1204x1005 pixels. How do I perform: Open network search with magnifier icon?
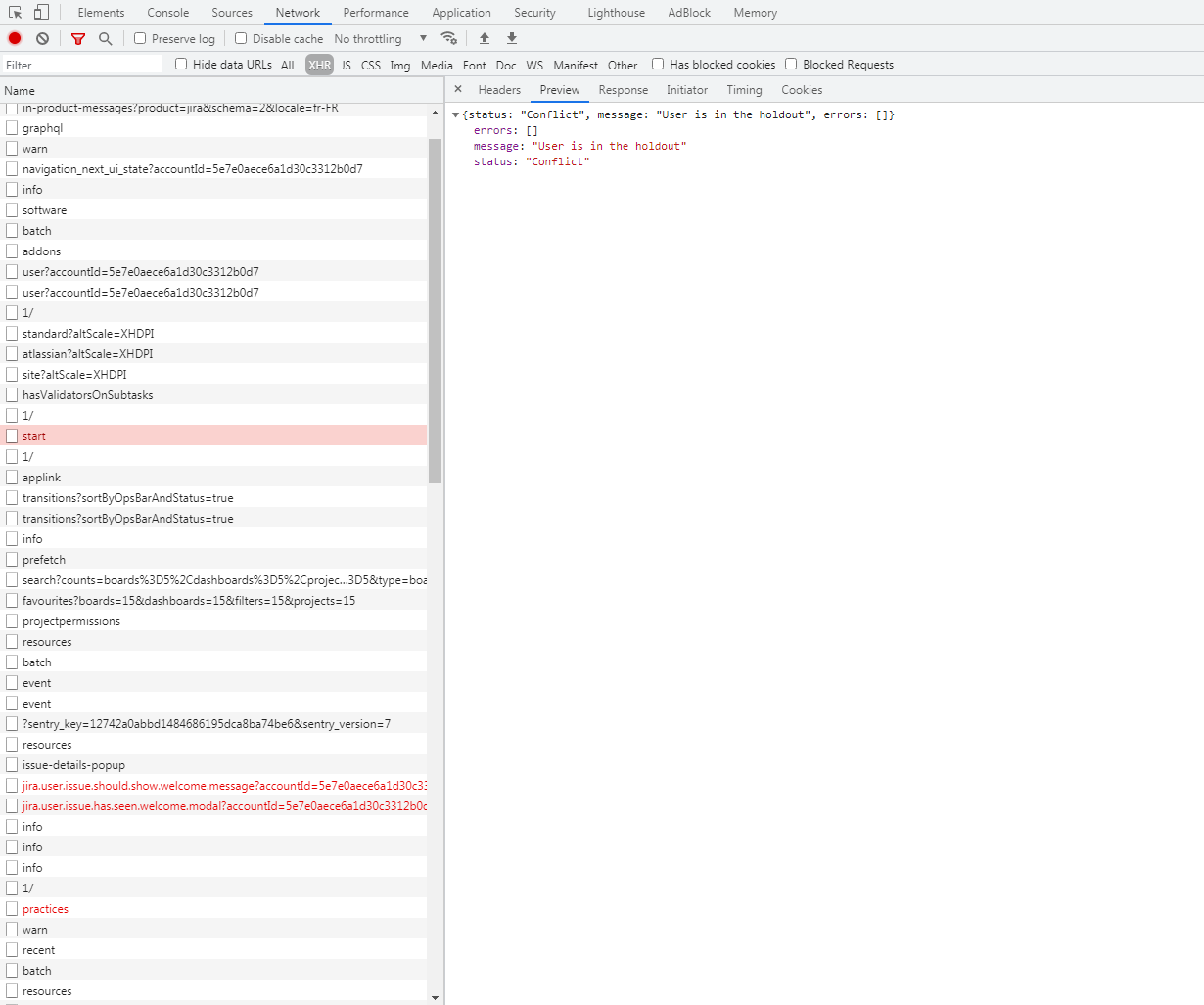pos(105,38)
